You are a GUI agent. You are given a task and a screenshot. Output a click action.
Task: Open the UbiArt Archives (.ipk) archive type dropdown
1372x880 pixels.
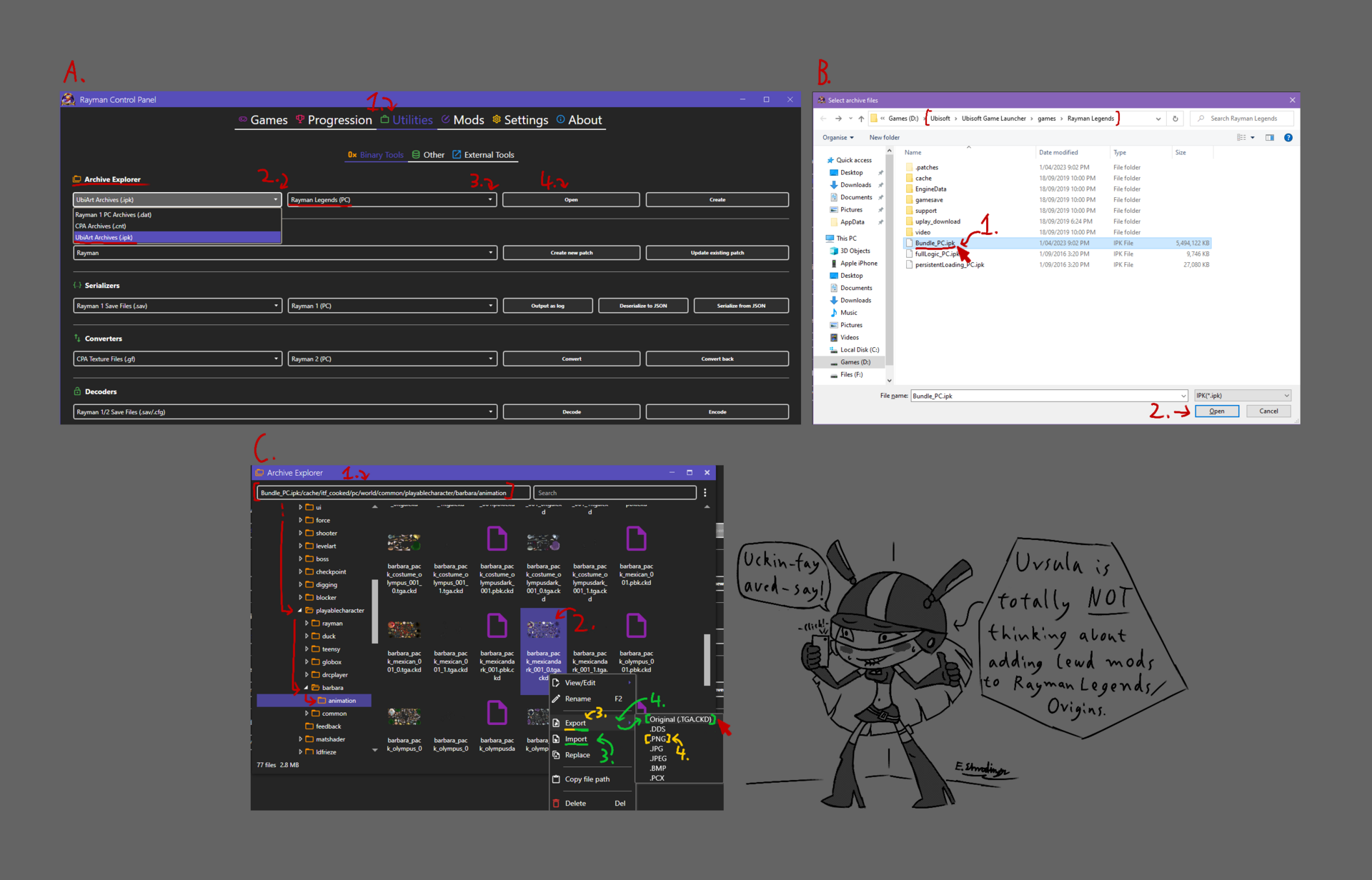(177, 200)
